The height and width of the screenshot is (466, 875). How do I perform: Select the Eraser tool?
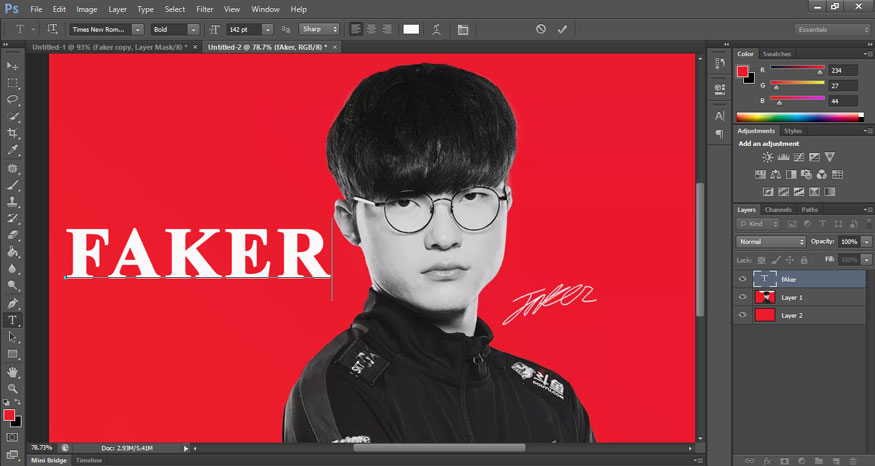(x=12, y=235)
